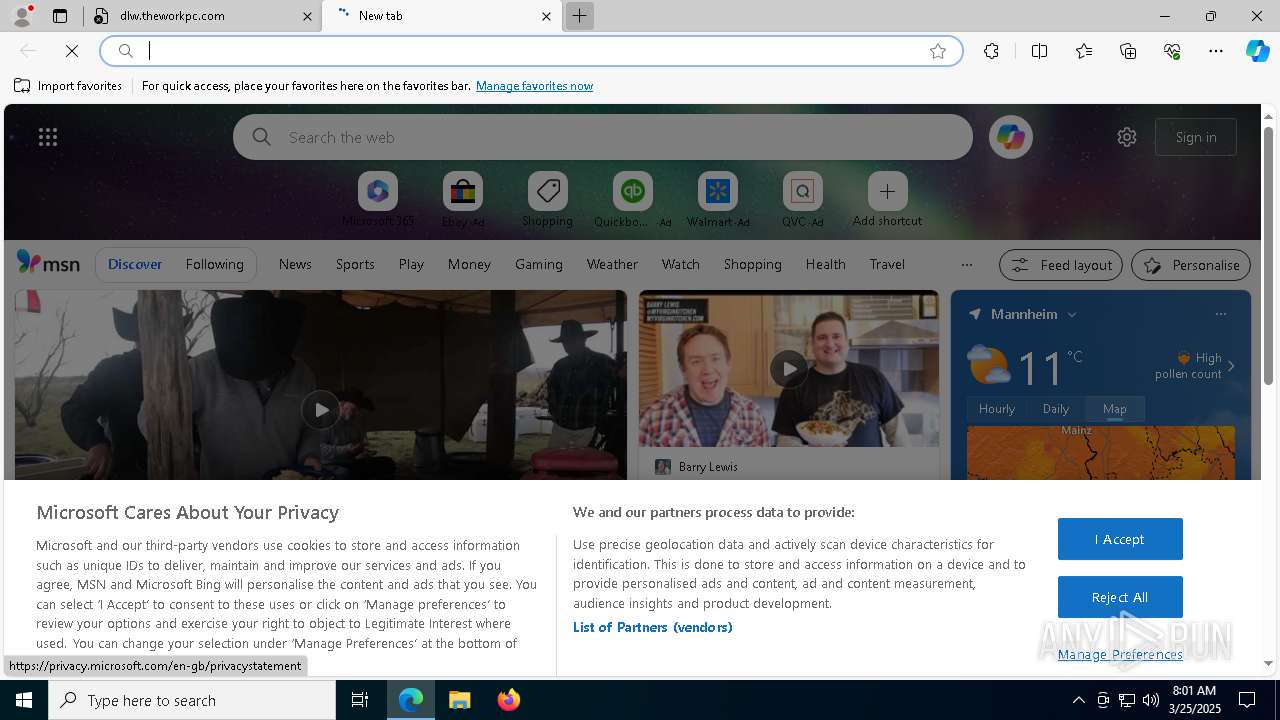Image resolution: width=1280 pixels, height=720 pixels.
Task: Click the Feed layout button
Action: (1061, 265)
